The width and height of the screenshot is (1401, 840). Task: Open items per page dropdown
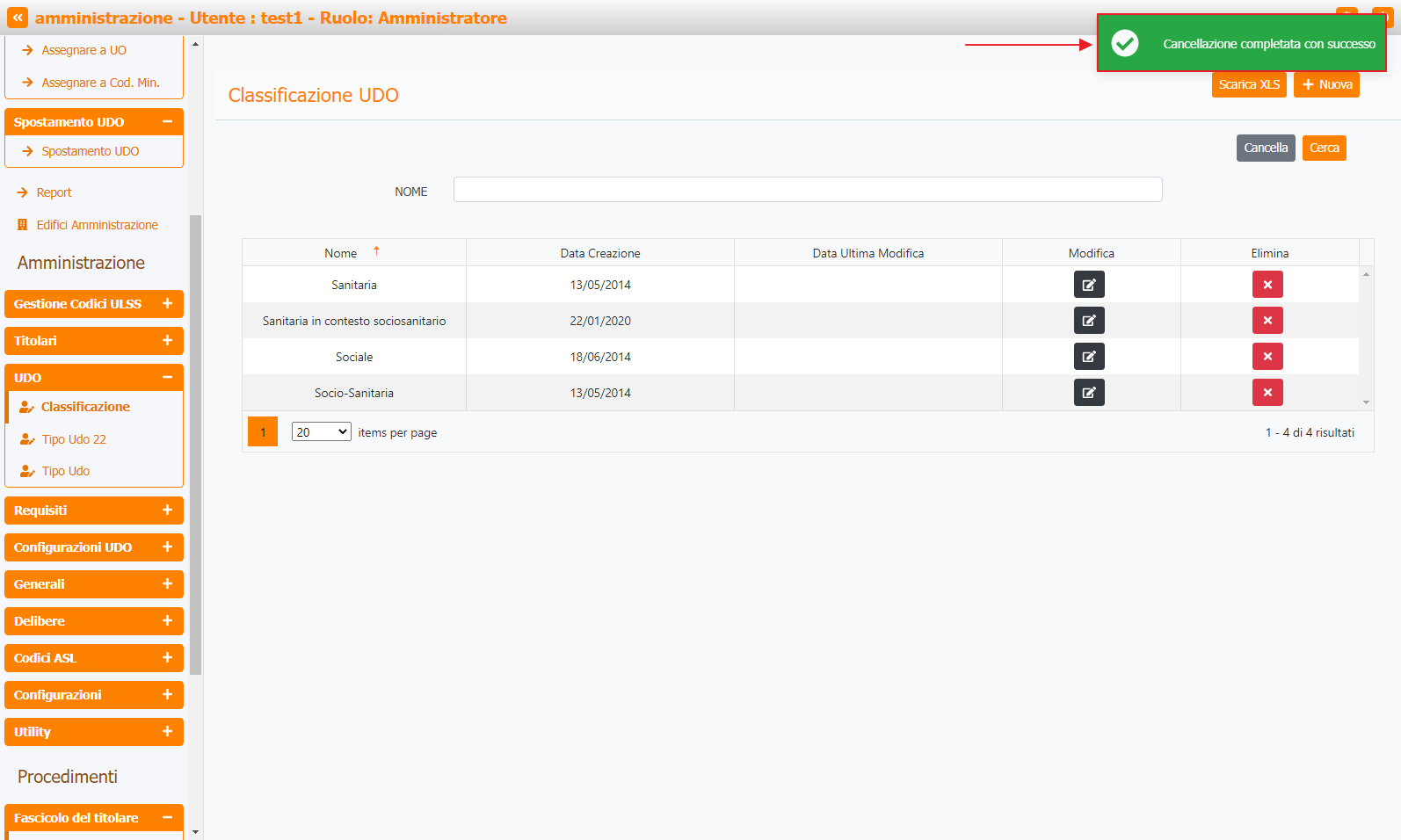point(321,432)
